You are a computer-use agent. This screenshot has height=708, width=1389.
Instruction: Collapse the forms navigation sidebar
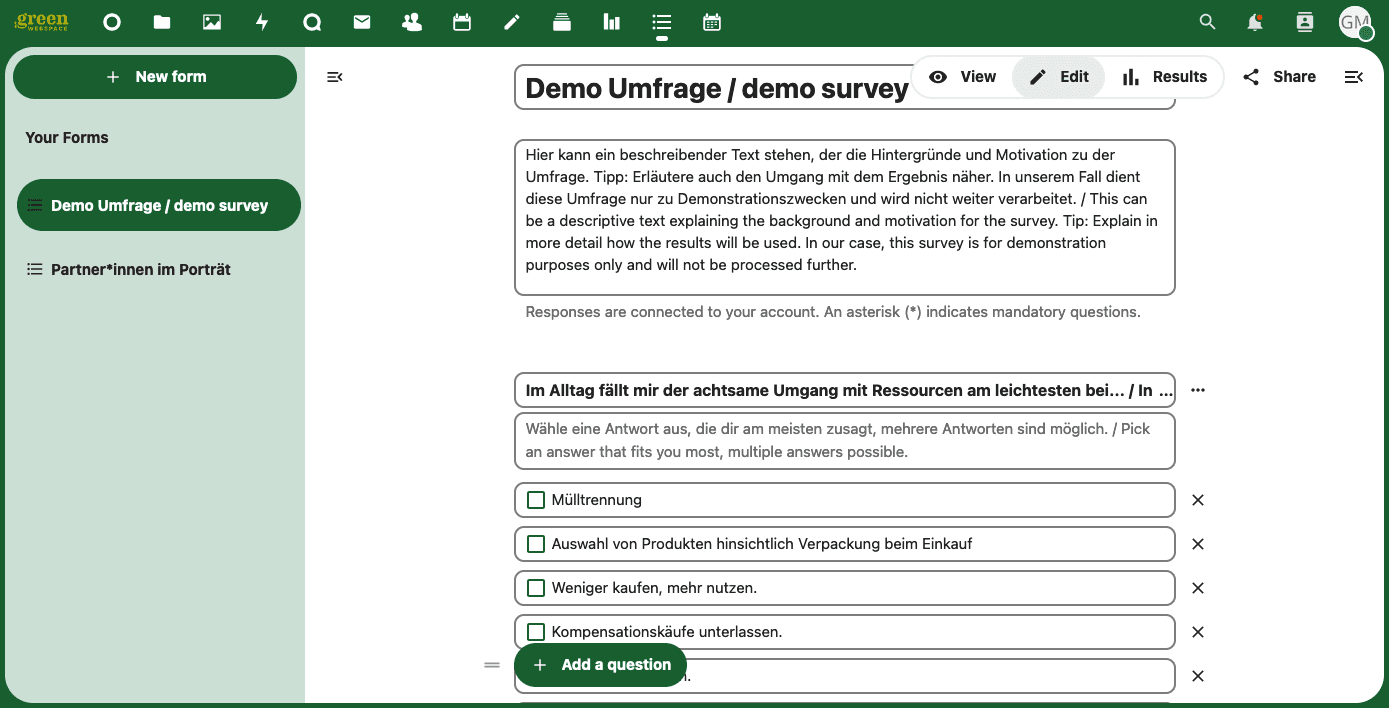coord(335,77)
